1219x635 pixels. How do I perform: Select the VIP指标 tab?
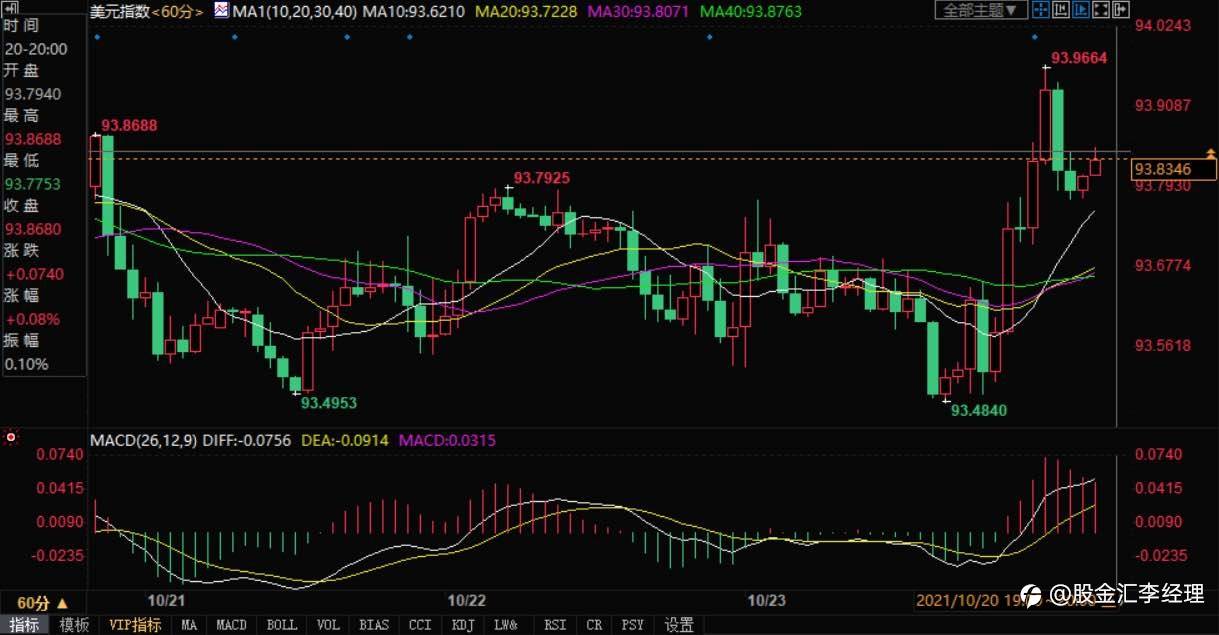(x=135, y=625)
